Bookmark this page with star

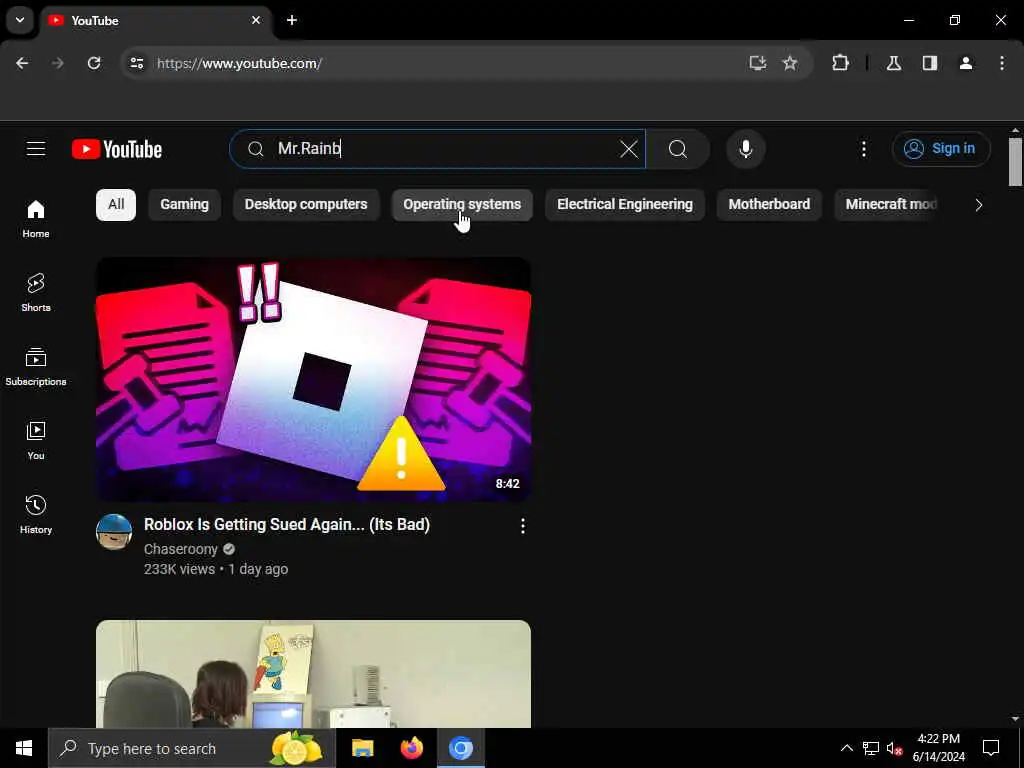(x=790, y=63)
